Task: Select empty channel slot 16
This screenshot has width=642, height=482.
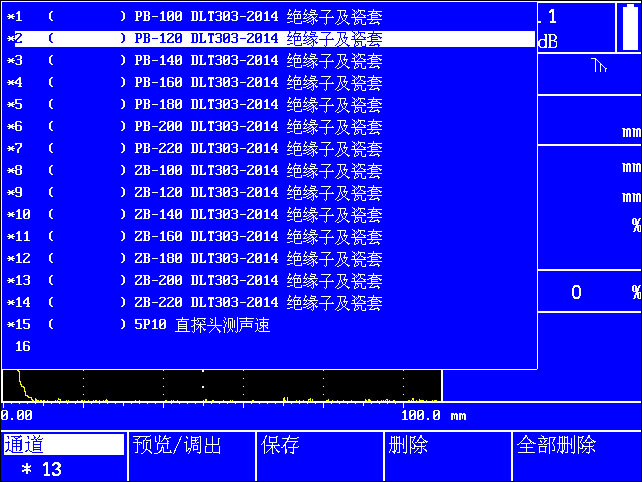Action: pos(269,347)
